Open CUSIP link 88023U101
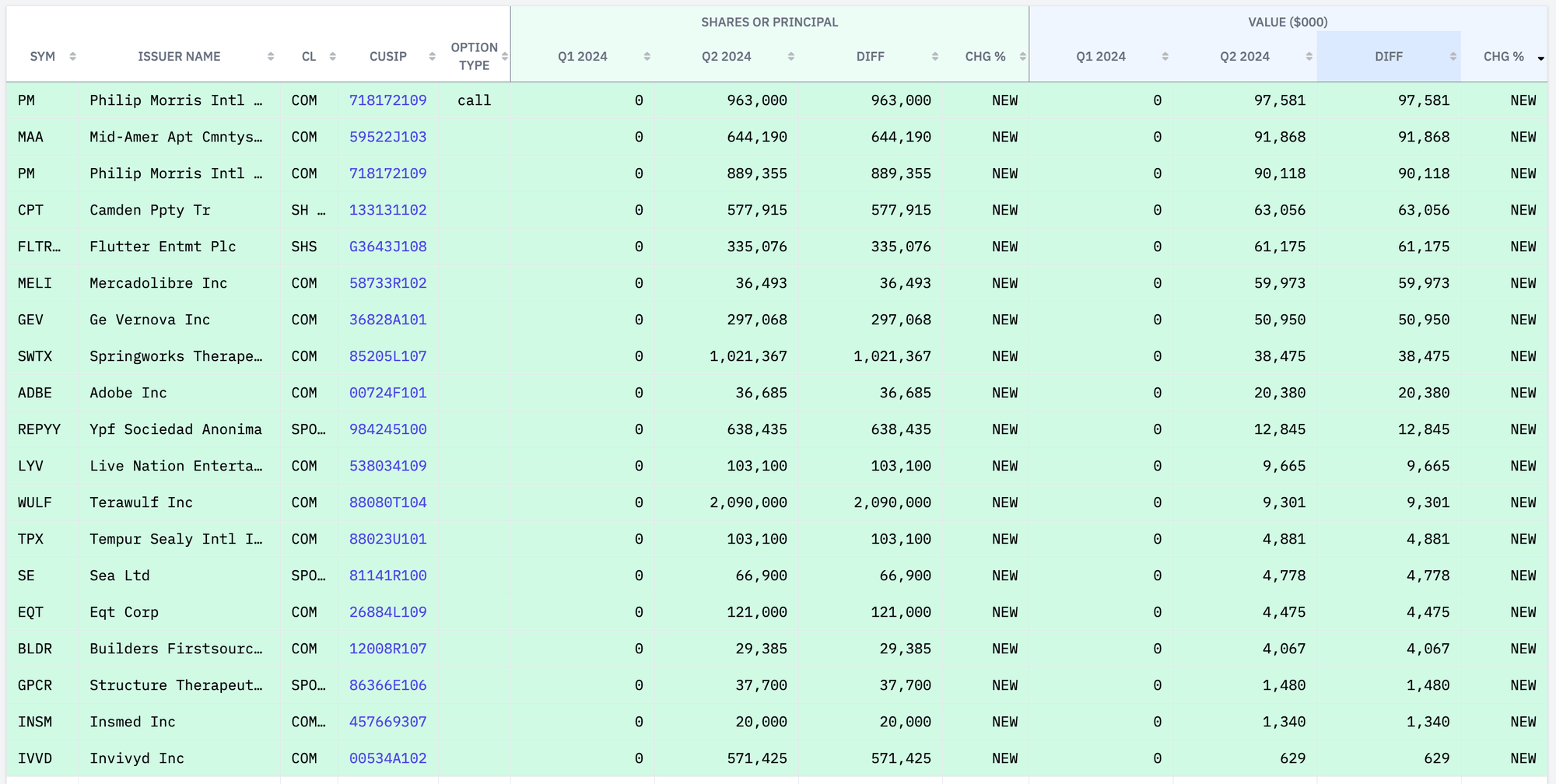Viewport: 1556px width, 784px height. (x=387, y=539)
